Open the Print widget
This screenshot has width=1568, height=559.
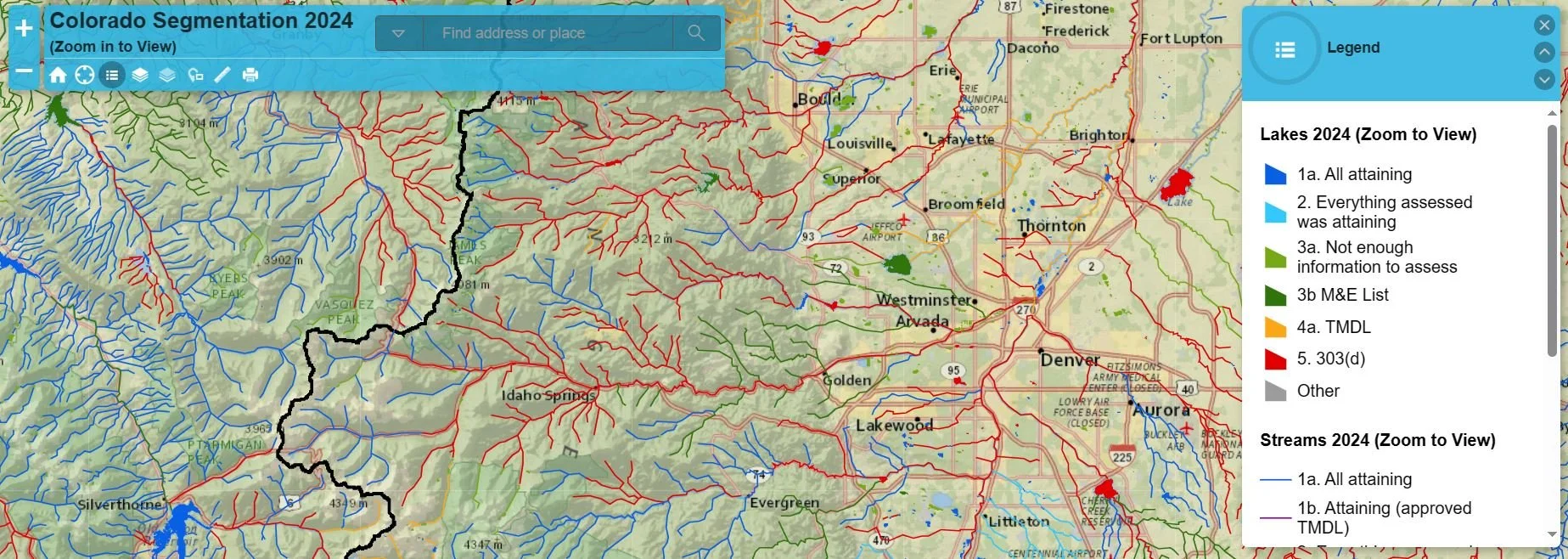pyautogui.click(x=250, y=75)
